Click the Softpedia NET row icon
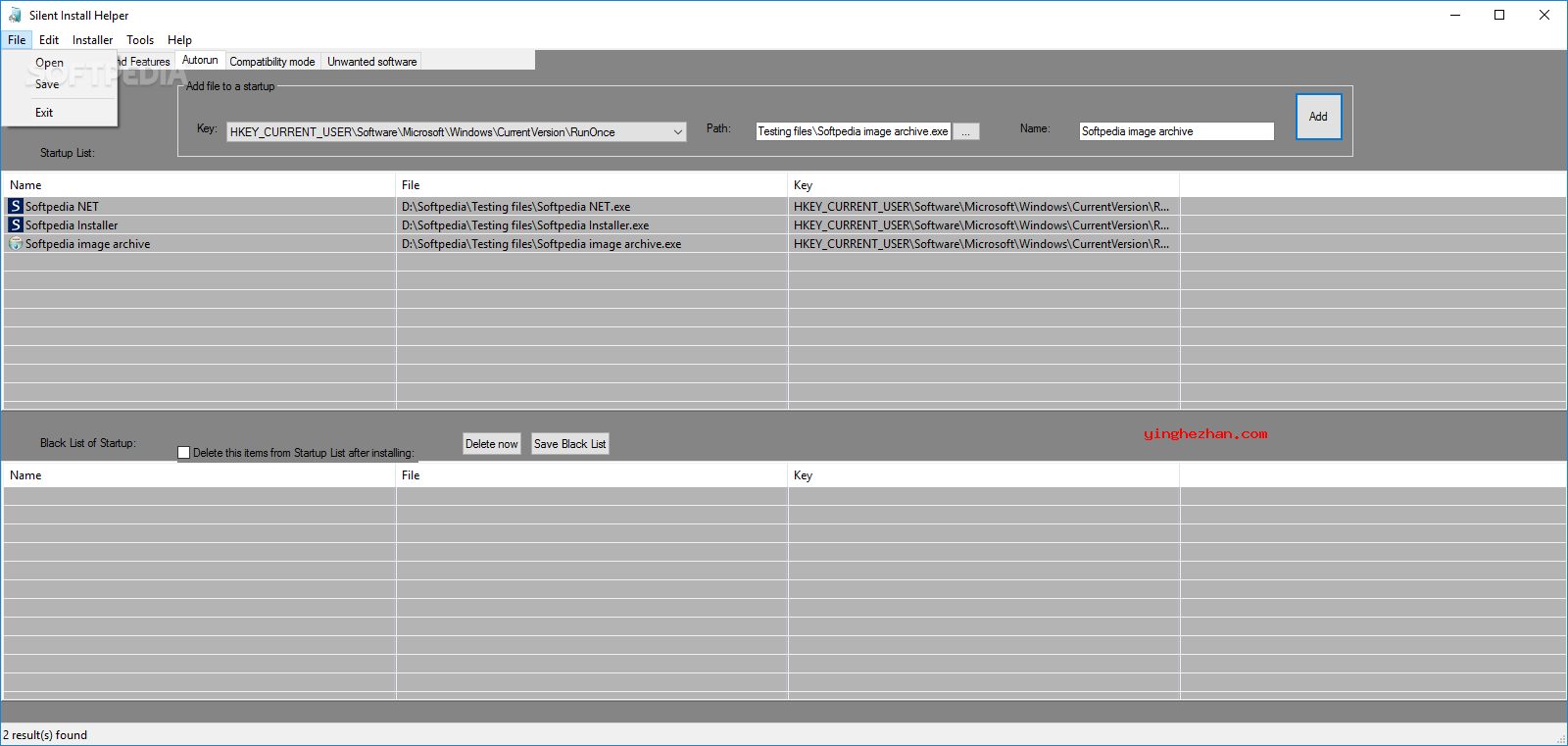 pyautogui.click(x=15, y=206)
